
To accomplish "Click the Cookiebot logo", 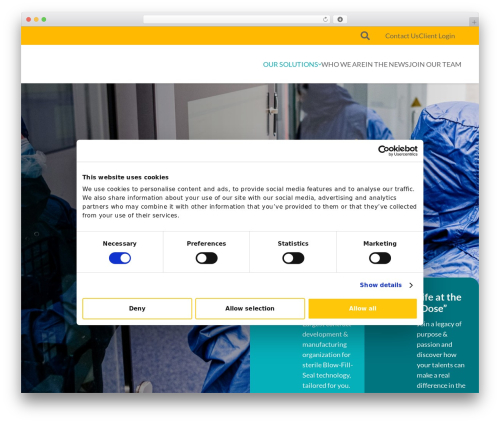I will [397, 150].
